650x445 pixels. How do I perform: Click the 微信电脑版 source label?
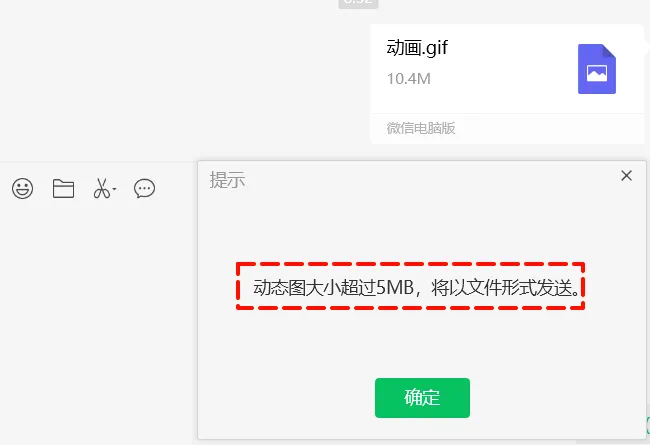[x=421, y=128]
